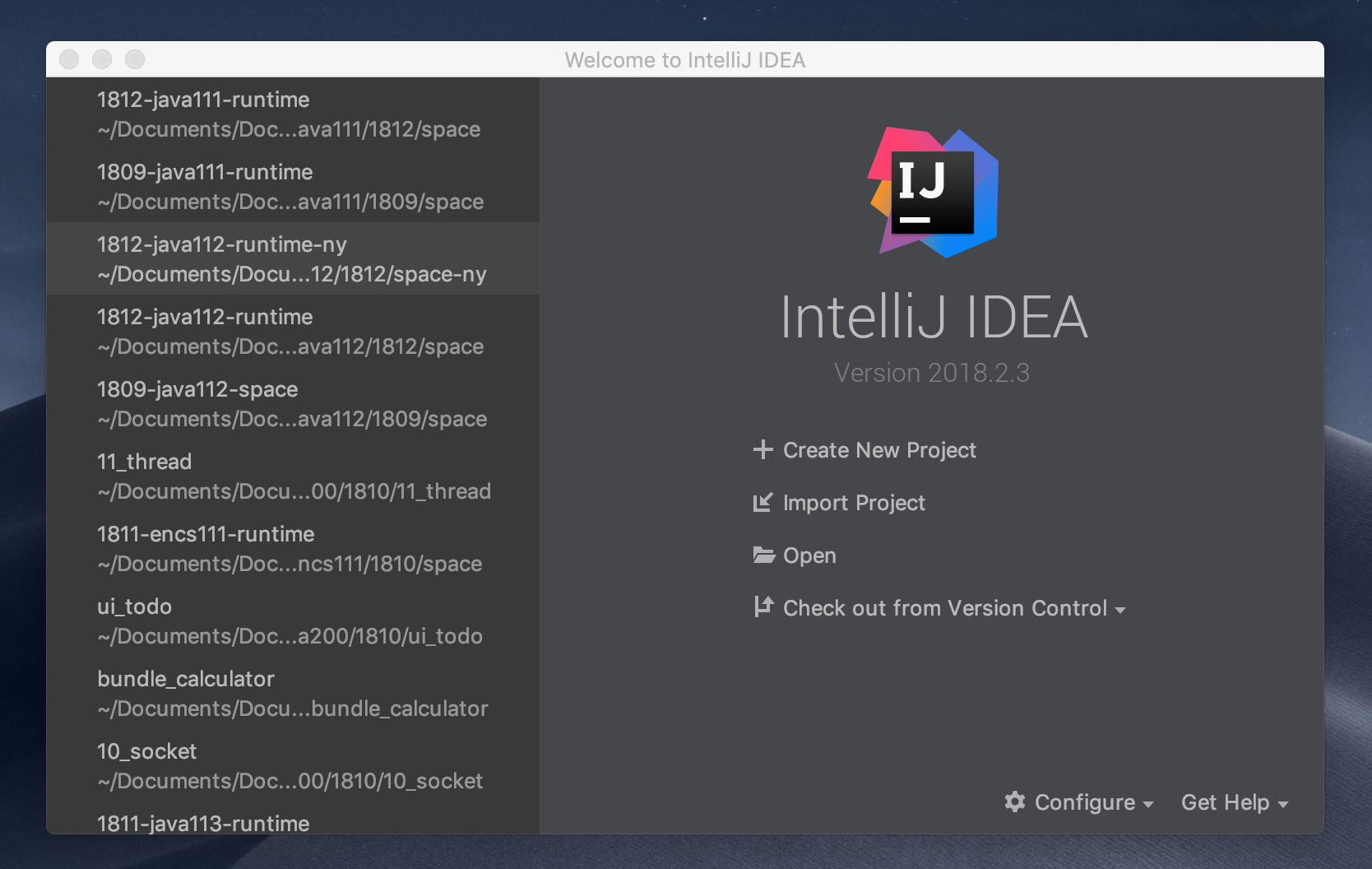Open recent project ui_todo
Screen dimensions: 1372x869
tap(293, 620)
